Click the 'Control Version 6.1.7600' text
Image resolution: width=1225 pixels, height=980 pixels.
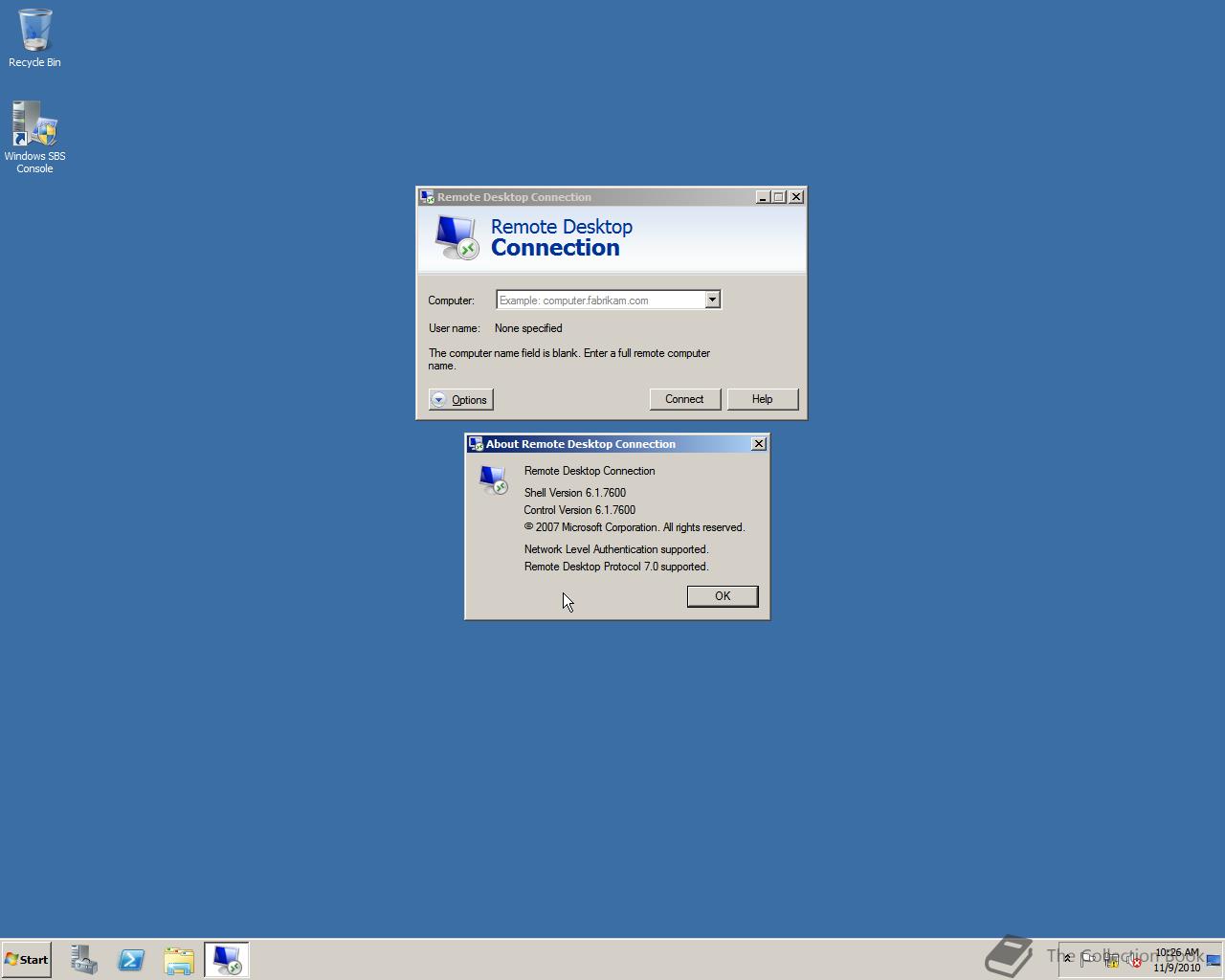click(580, 510)
